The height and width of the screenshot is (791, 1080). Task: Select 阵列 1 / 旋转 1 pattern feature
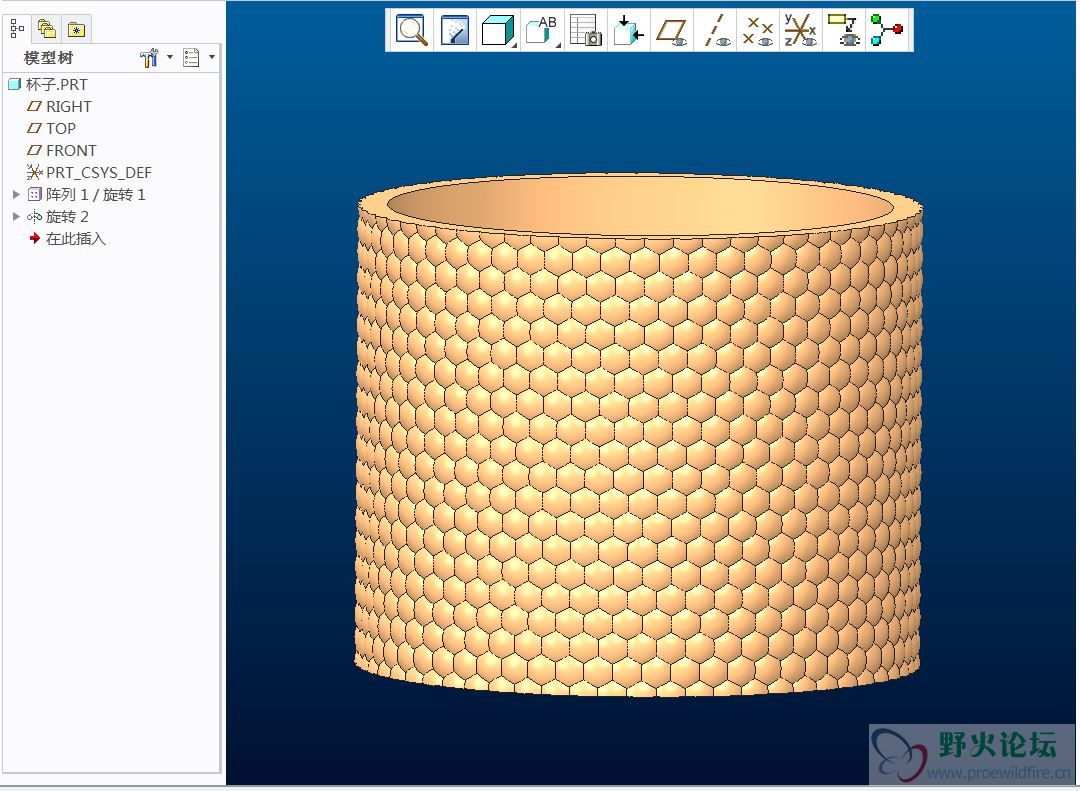click(96, 194)
